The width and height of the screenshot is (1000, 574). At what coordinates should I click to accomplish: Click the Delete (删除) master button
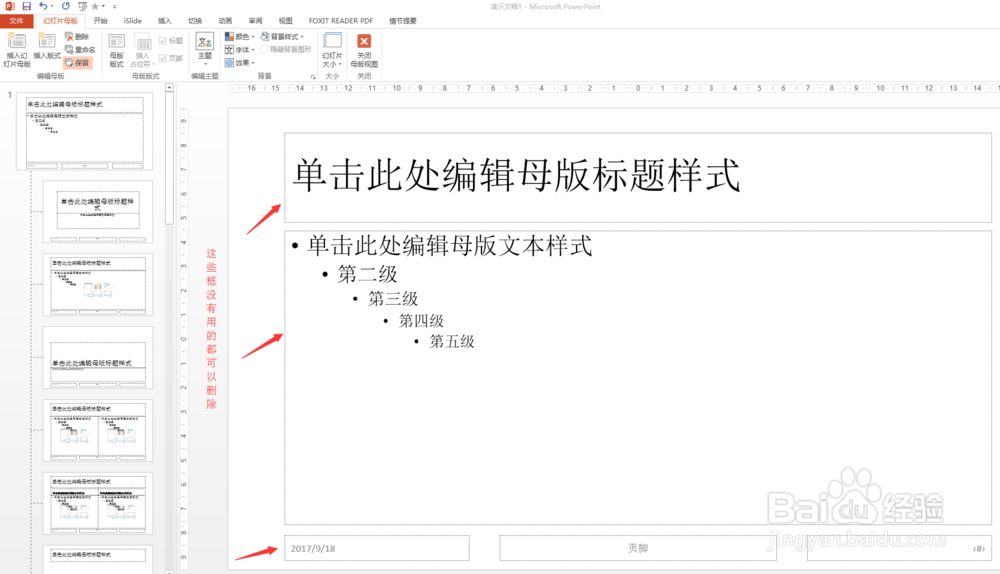tap(78, 37)
